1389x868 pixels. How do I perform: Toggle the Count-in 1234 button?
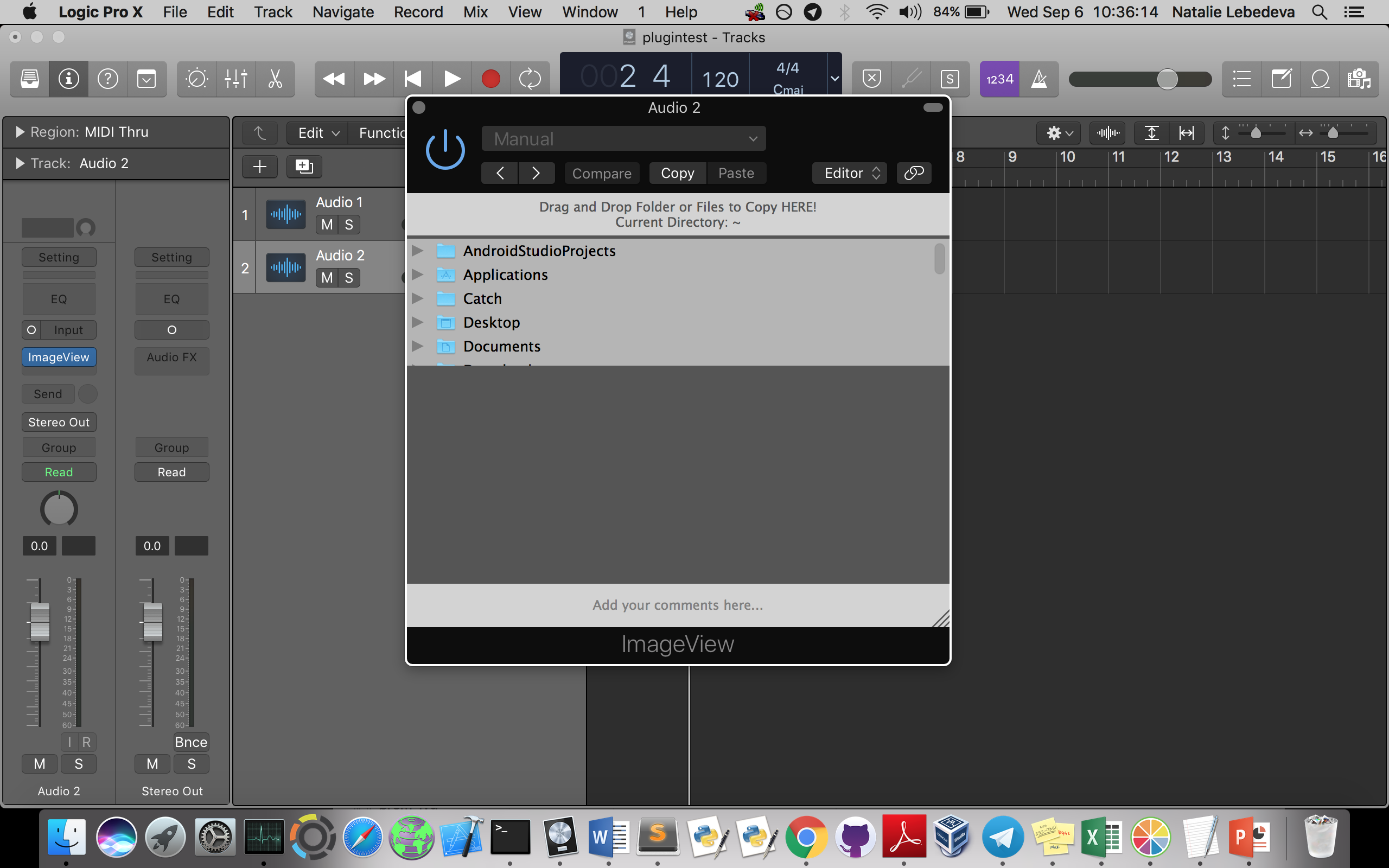click(x=999, y=79)
